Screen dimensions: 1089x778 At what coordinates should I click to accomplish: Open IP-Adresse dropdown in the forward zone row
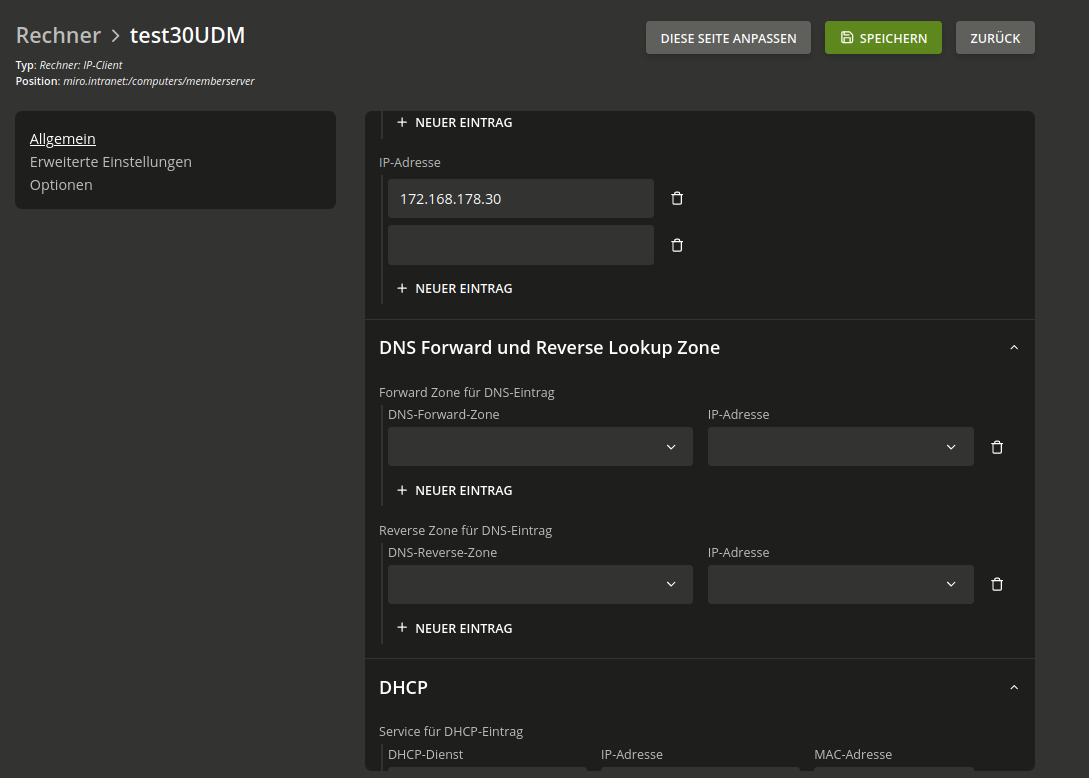840,447
